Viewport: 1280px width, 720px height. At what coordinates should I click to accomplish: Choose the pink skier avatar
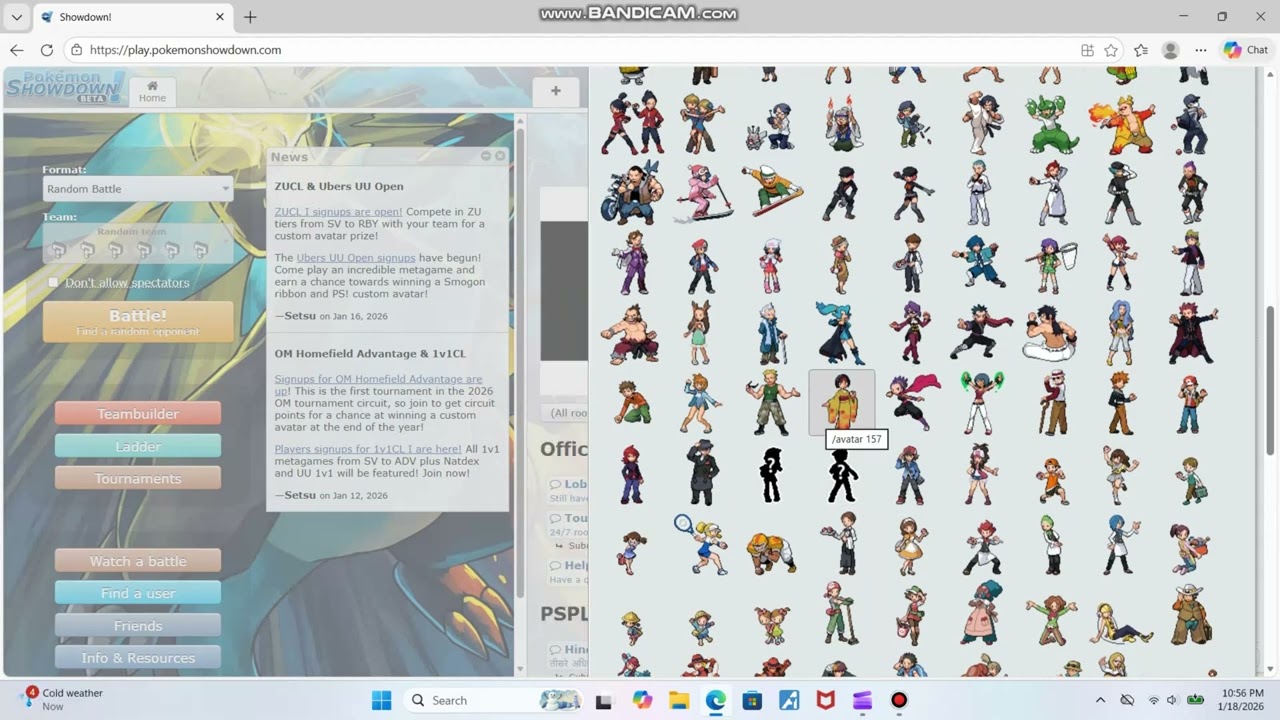[x=702, y=193]
